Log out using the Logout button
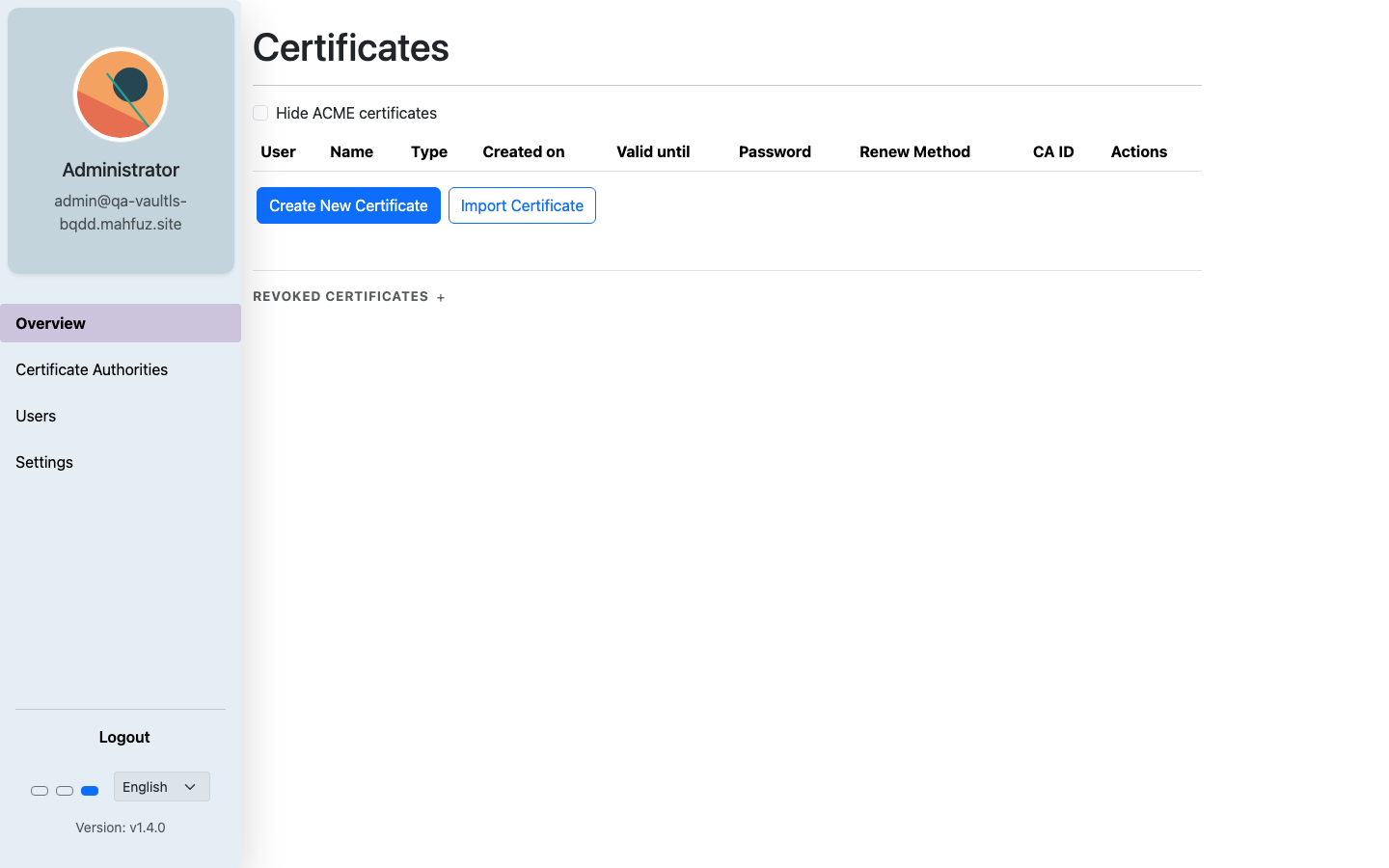The image size is (1389, 868). (124, 737)
